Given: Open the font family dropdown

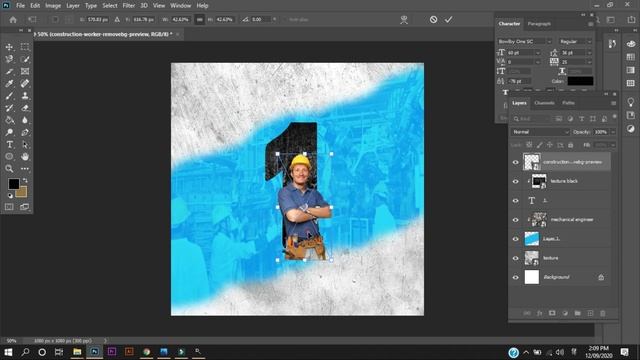Looking at the screenshot, I should 549,41.
